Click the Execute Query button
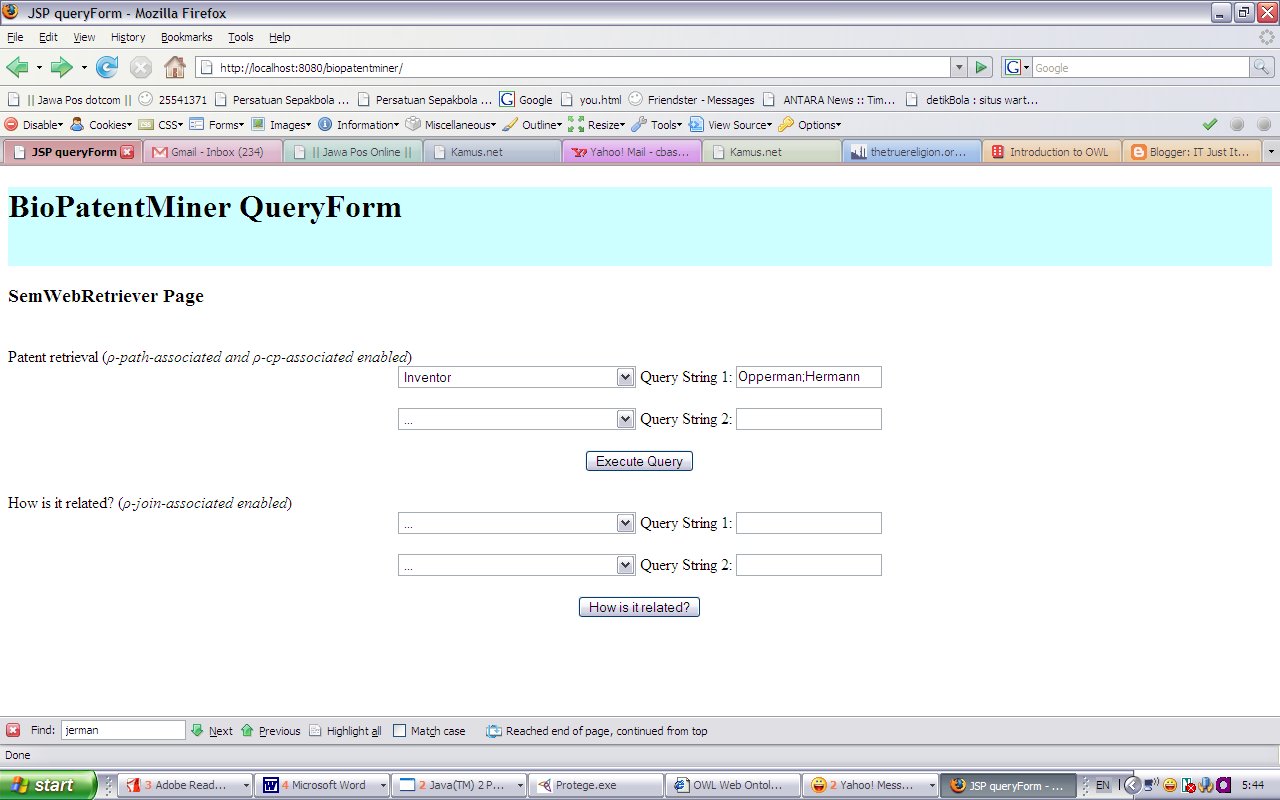Viewport: 1280px width, 800px height. [639, 461]
